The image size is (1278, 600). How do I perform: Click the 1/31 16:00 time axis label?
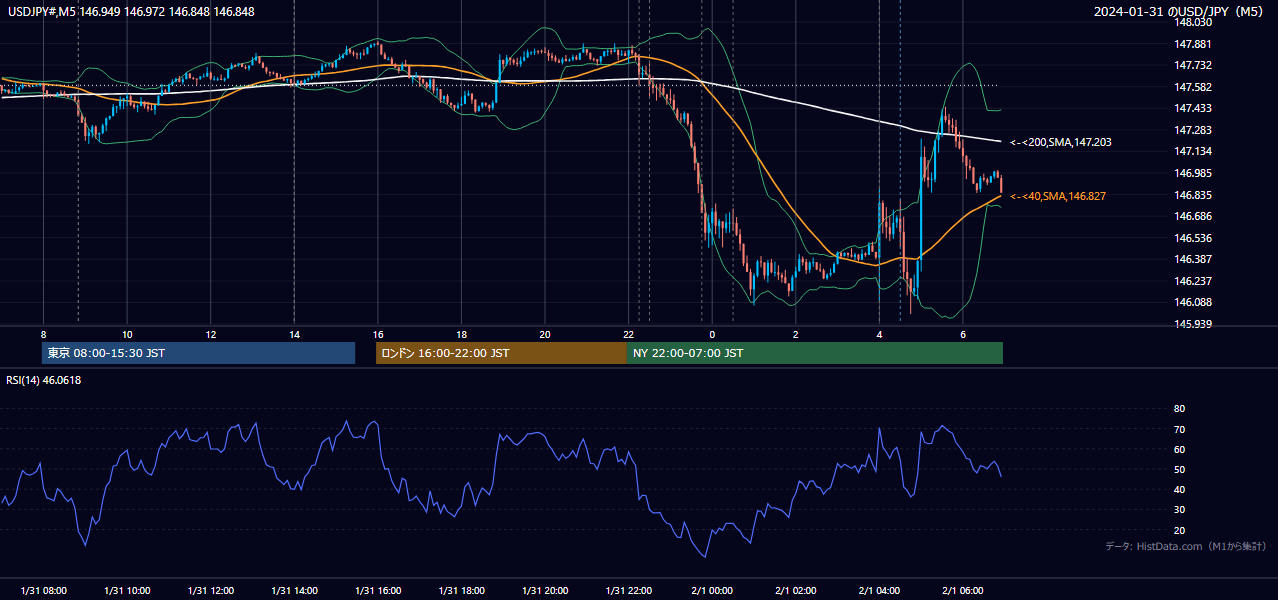[x=378, y=591]
